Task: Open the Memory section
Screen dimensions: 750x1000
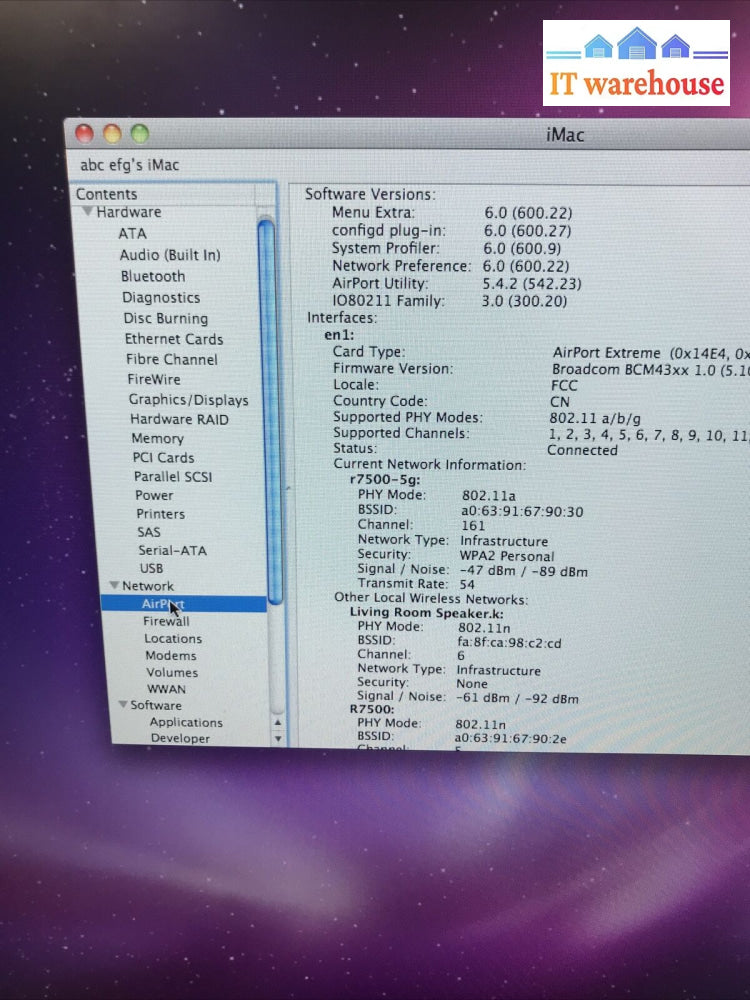Action: (158, 438)
